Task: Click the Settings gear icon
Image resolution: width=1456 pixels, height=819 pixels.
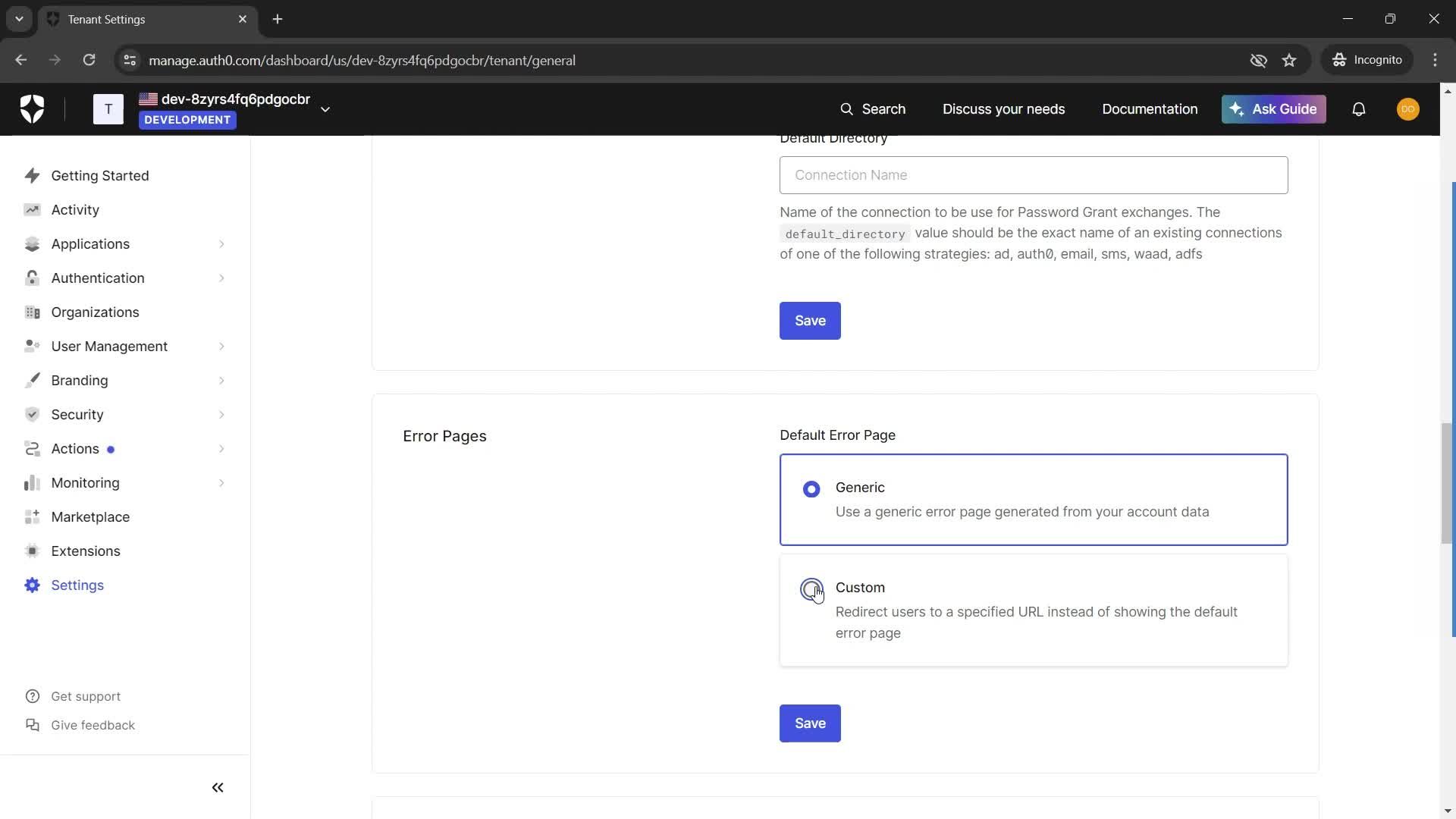Action: [32, 585]
